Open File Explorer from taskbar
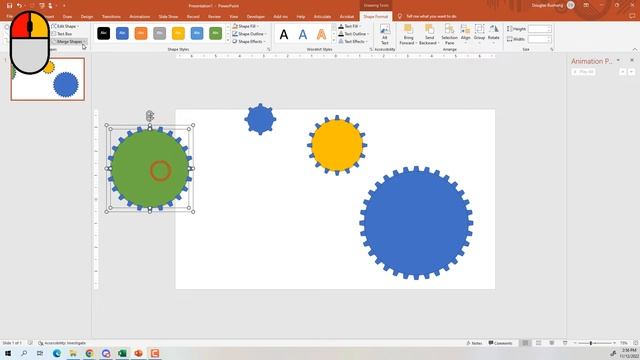This screenshot has height=360, width=640. (73, 353)
